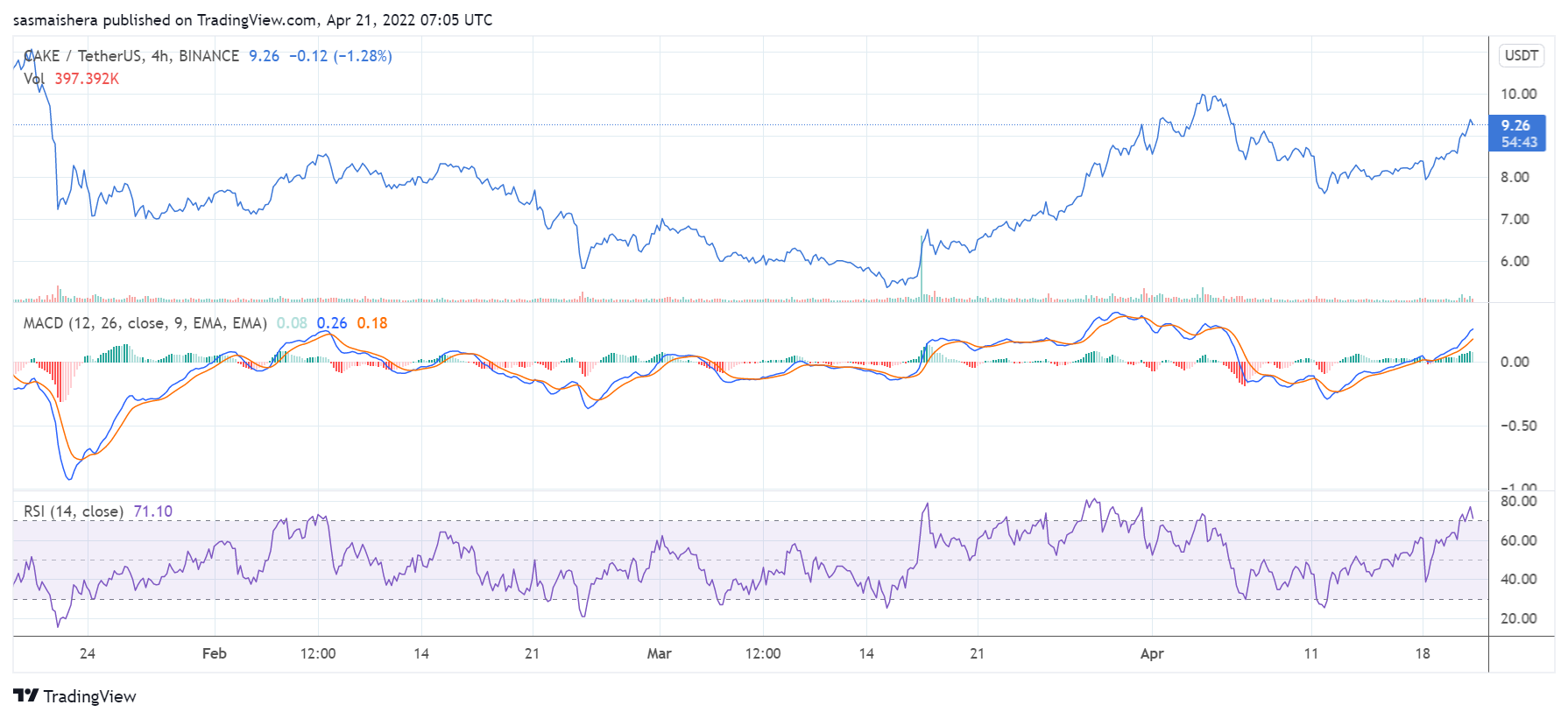Click the 7.00 price axis label
1568x719 pixels.
pyautogui.click(x=1515, y=219)
